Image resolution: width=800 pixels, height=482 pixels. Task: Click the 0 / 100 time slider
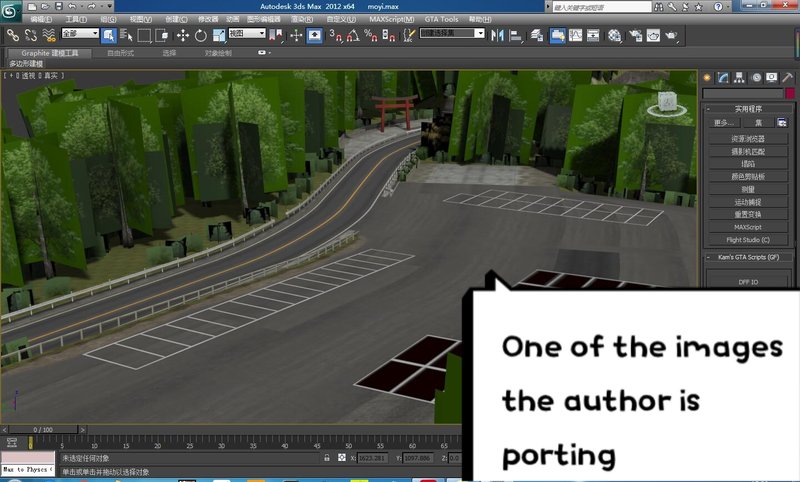pyautogui.click(x=43, y=430)
